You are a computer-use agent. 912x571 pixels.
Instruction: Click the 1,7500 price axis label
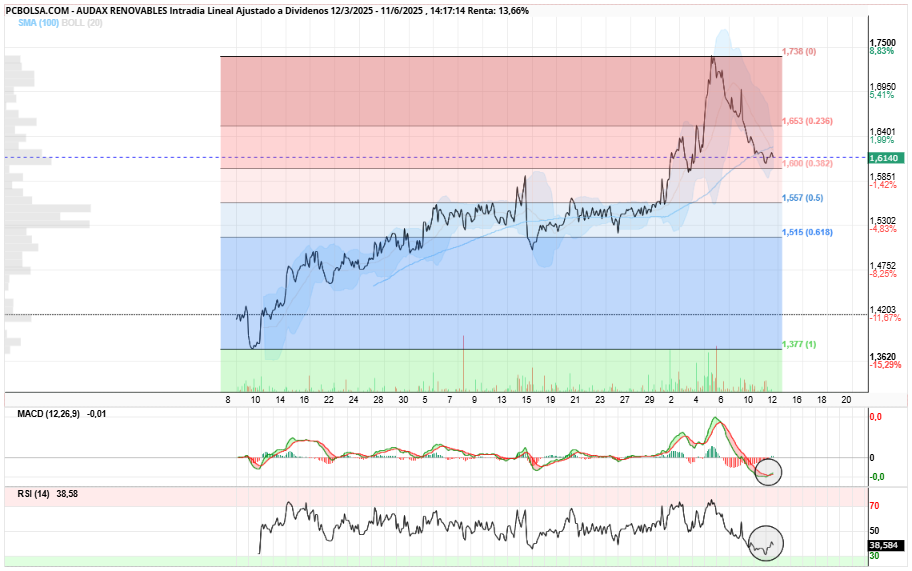pos(883,42)
